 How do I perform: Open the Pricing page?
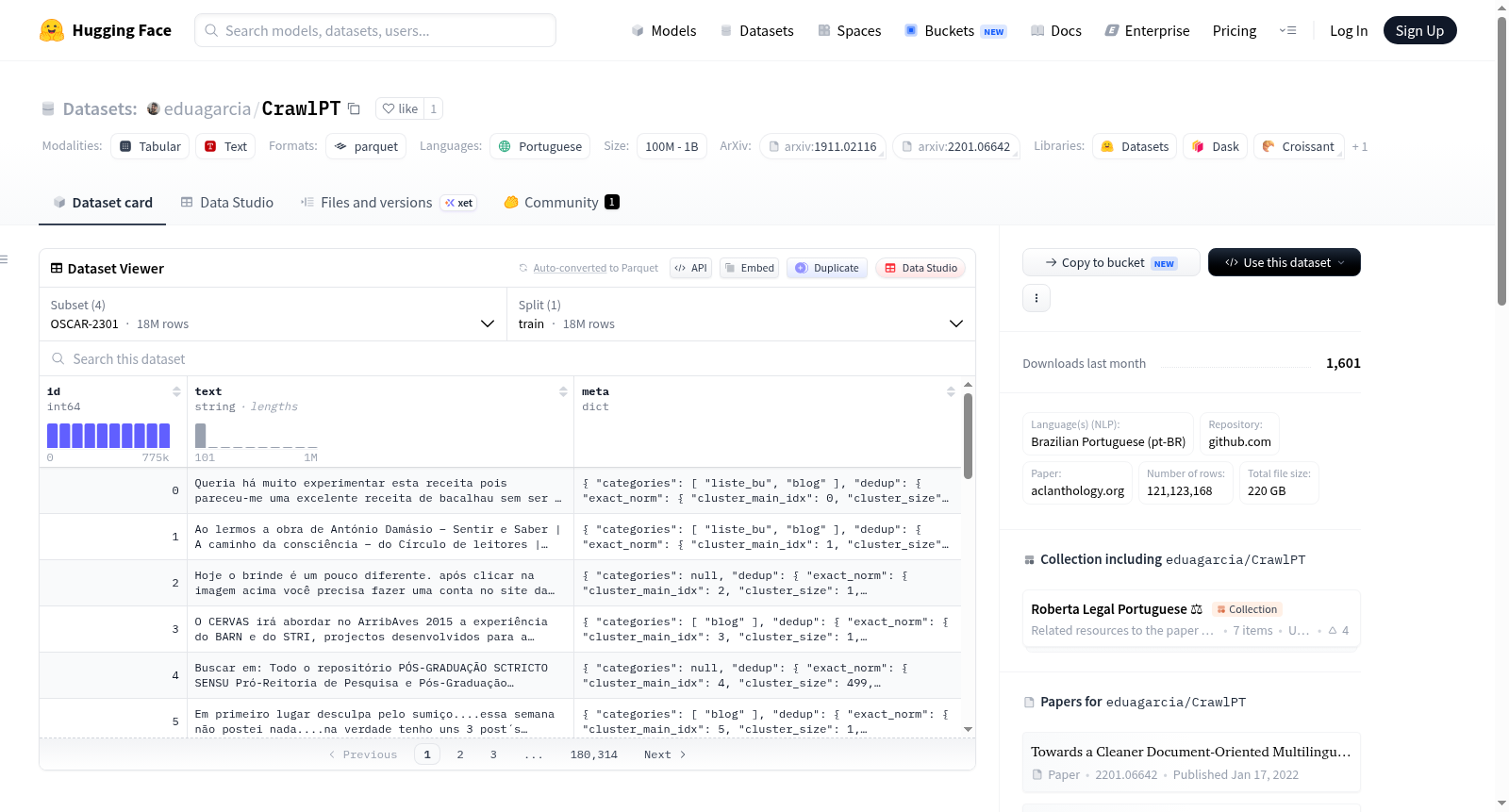tap(1235, 30)
